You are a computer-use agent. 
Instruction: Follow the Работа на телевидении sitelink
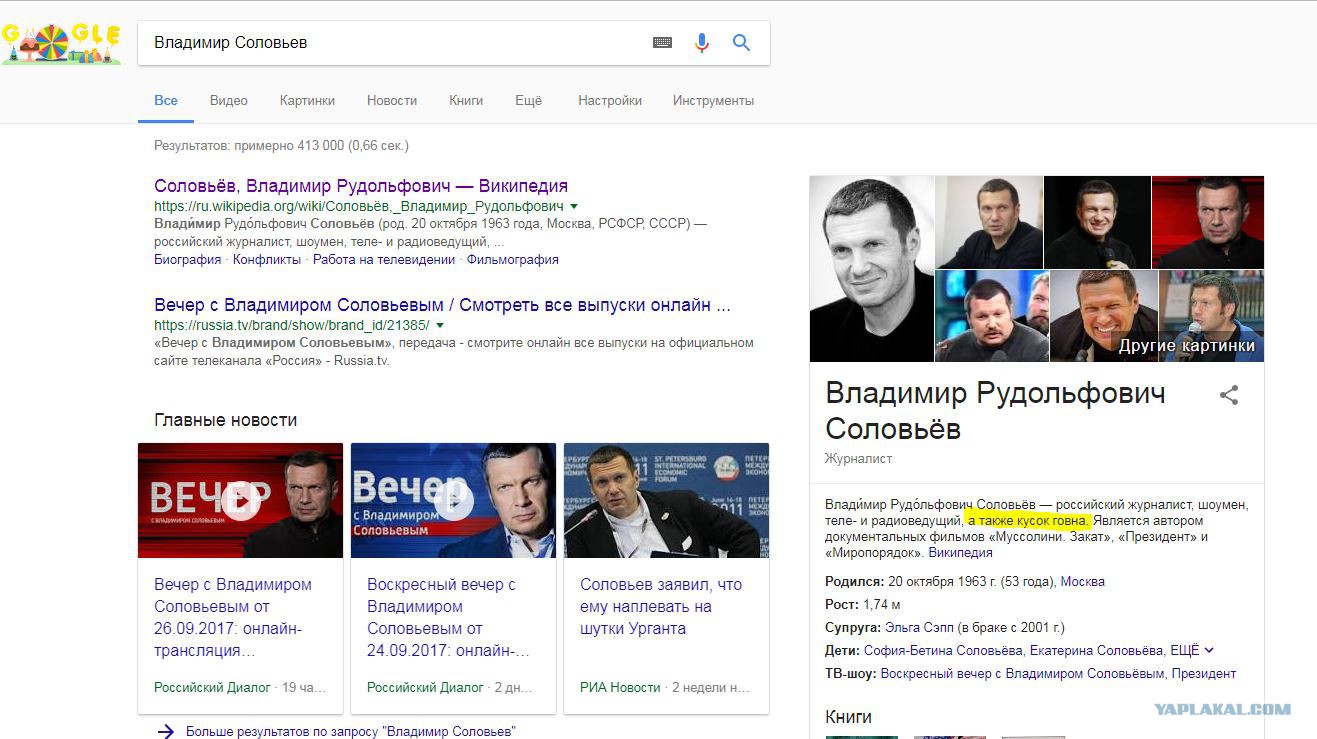tap(384, 259)
